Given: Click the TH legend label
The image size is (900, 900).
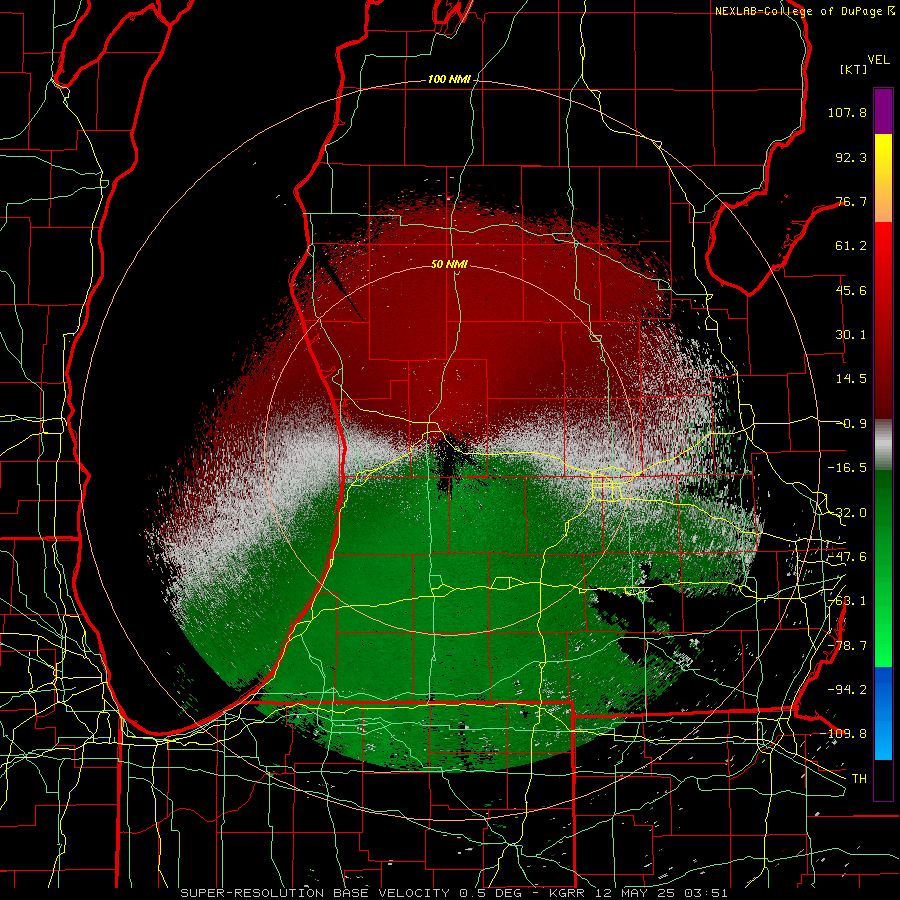Looking at the screenshot, I should (x=859, y=779).
